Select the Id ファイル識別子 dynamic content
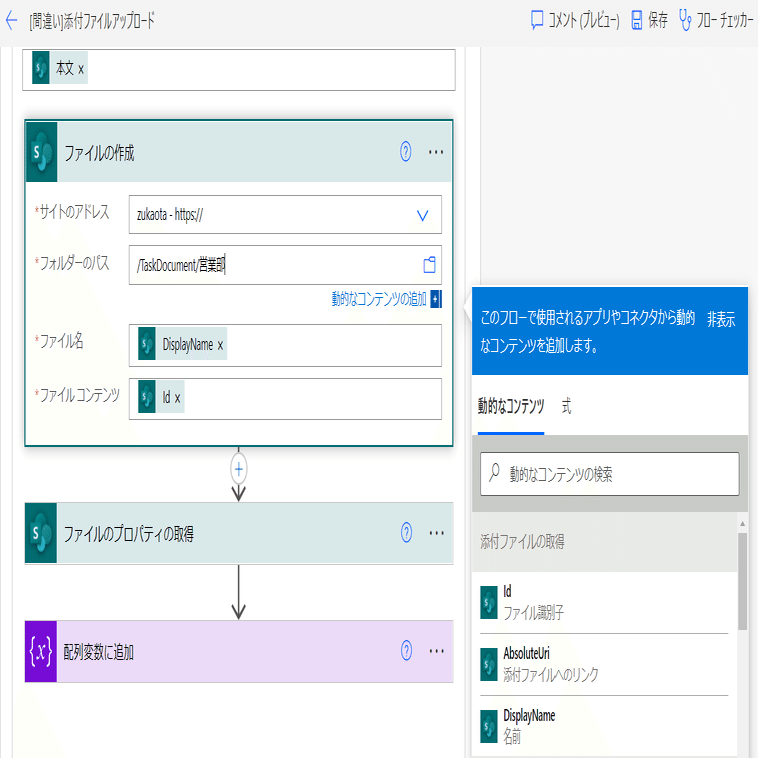The width and height of the screenshot is (758, 758). pos(604,602)
